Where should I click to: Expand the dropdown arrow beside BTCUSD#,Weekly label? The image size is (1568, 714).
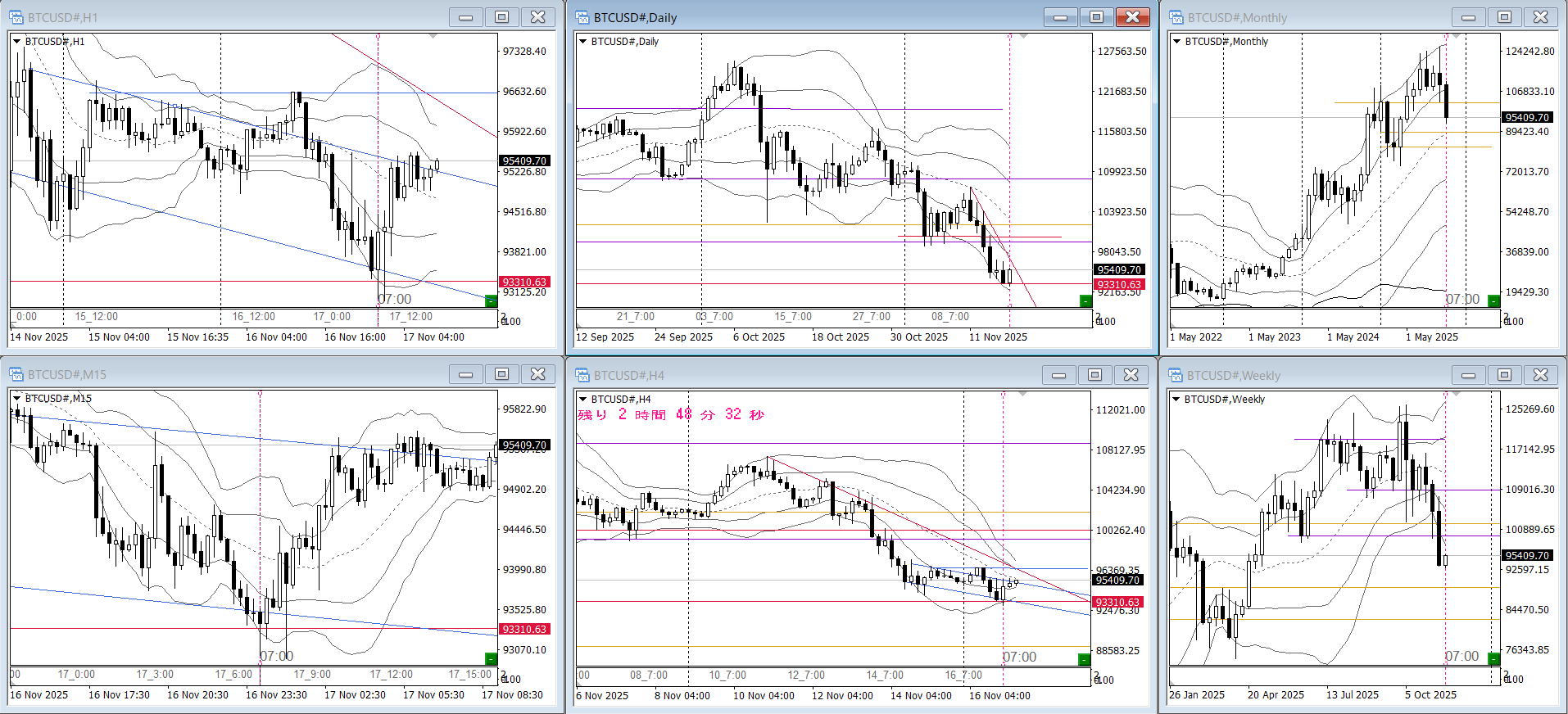click(x=1176, y=400)
